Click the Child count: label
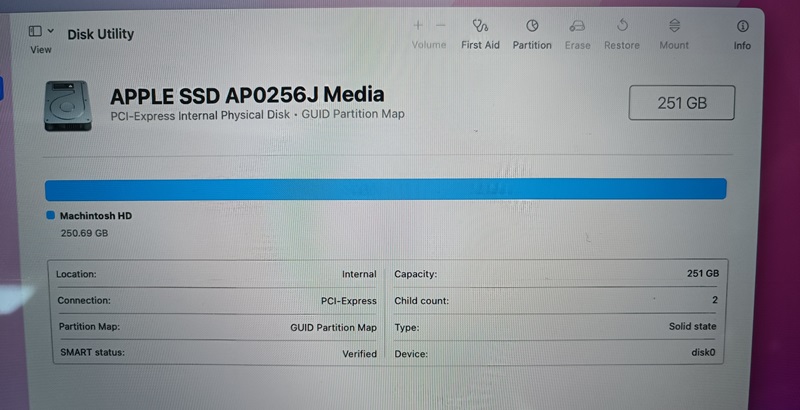 tap(421, 301)
